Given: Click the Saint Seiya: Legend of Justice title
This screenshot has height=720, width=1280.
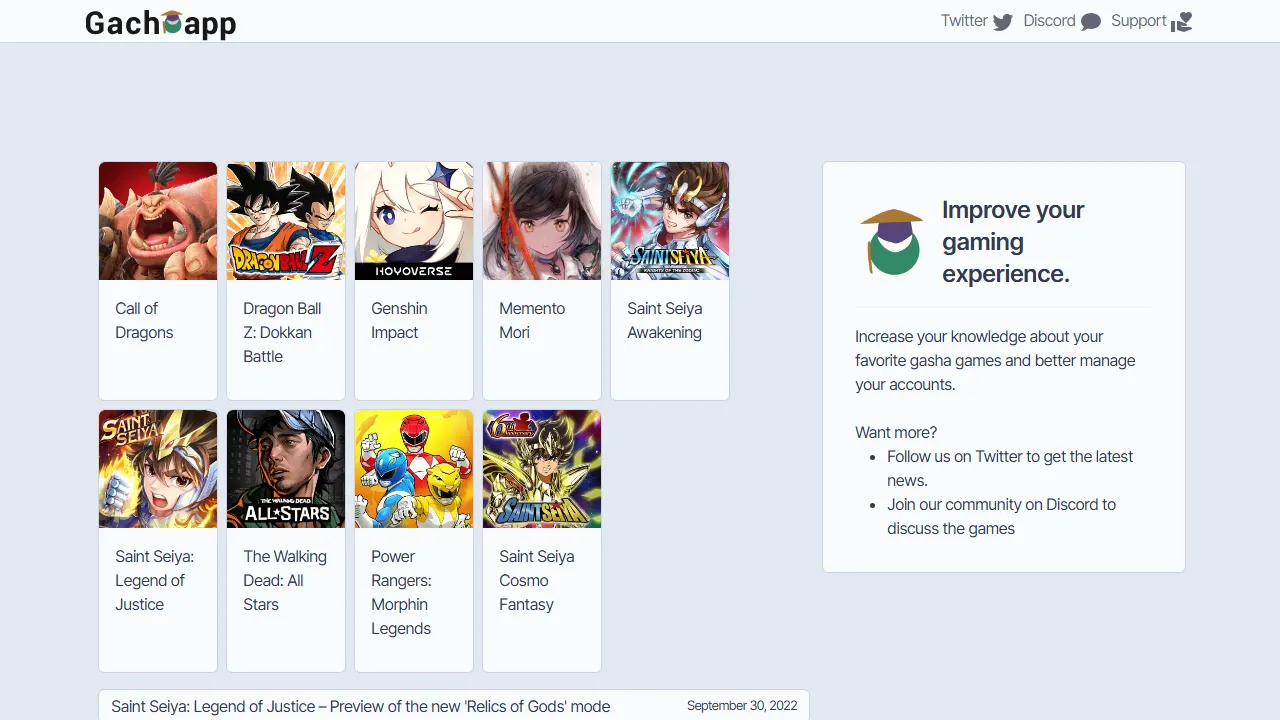Looking at the screenshot, I should [154, 580].
